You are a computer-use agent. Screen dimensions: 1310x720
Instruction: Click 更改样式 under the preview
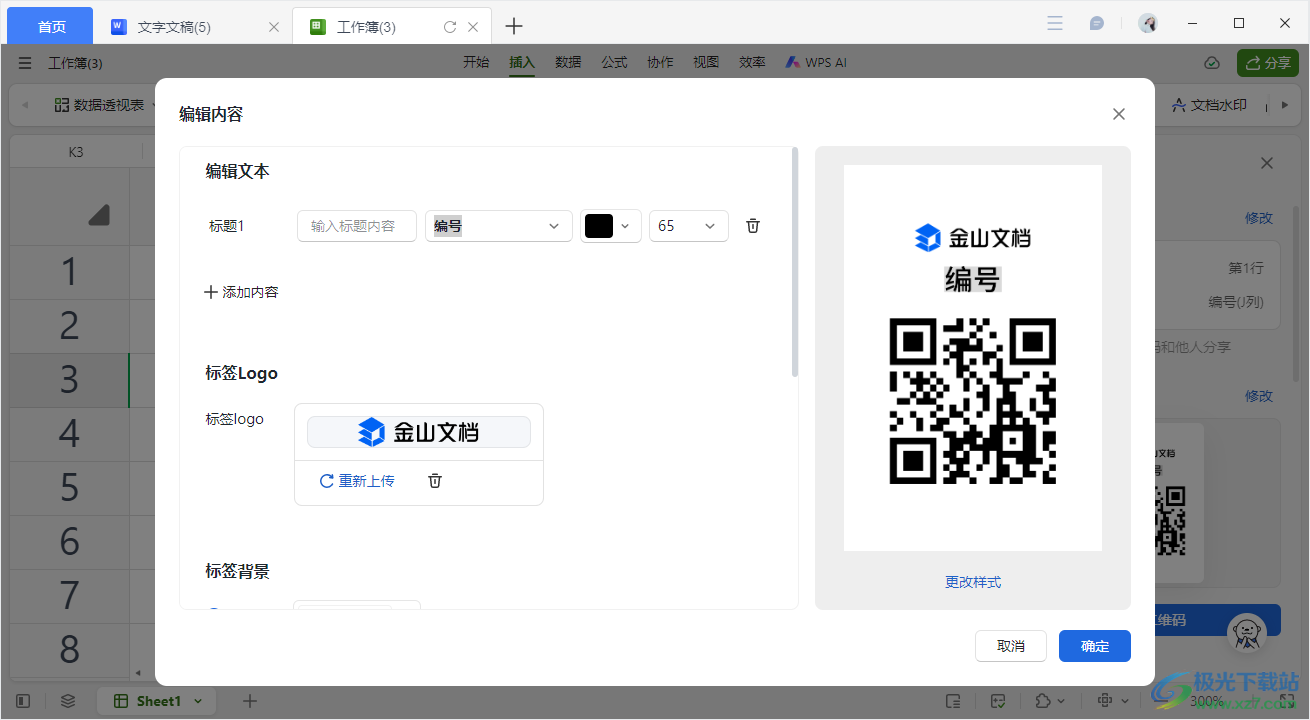[x=973, y=582]
